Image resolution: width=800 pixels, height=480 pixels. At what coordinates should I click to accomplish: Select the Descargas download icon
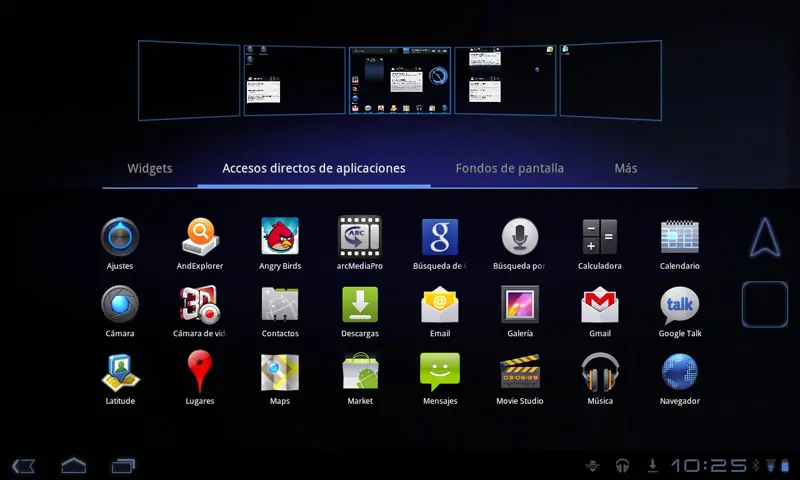coord(360,304)
